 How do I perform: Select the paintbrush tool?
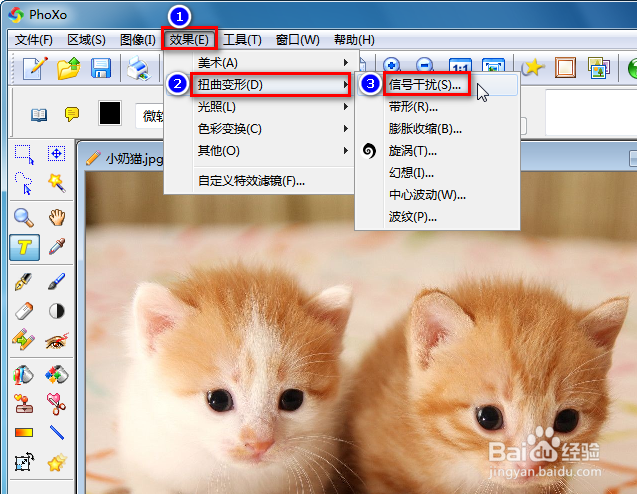(x=56, y=282)
